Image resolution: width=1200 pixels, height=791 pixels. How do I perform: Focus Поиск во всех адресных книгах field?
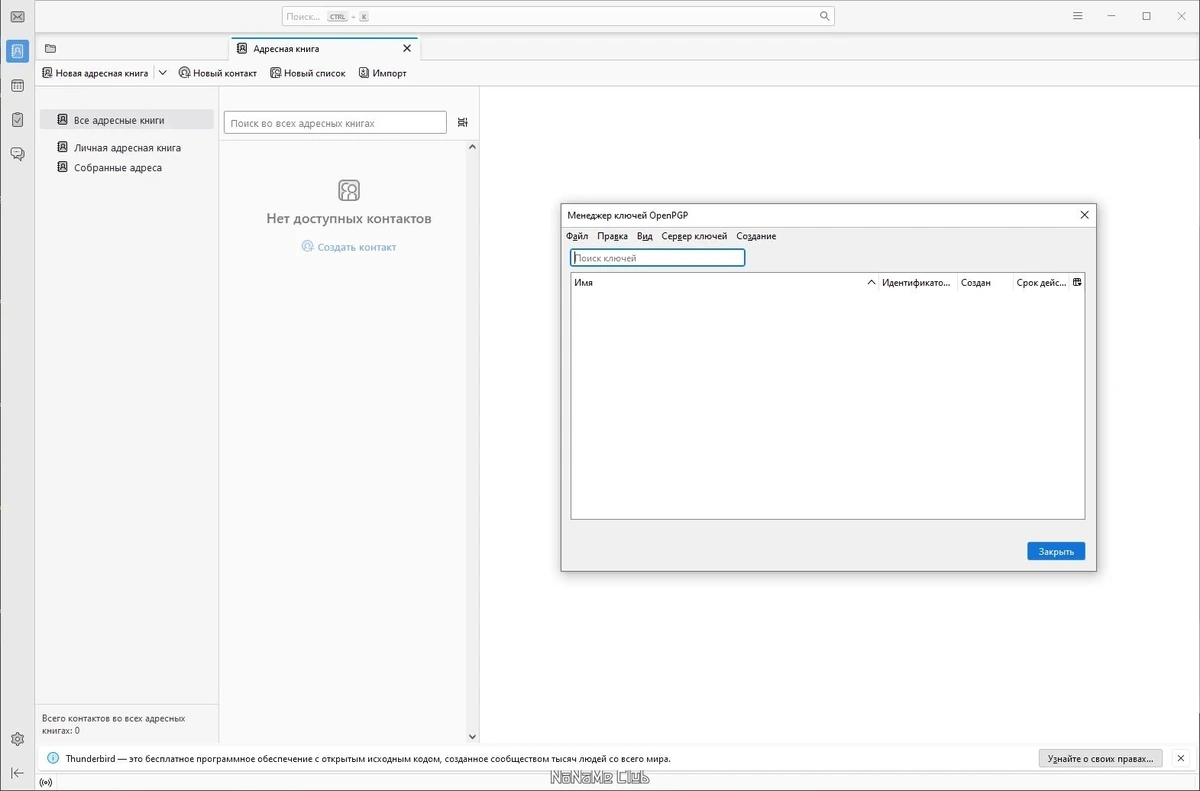coord(335,122)
